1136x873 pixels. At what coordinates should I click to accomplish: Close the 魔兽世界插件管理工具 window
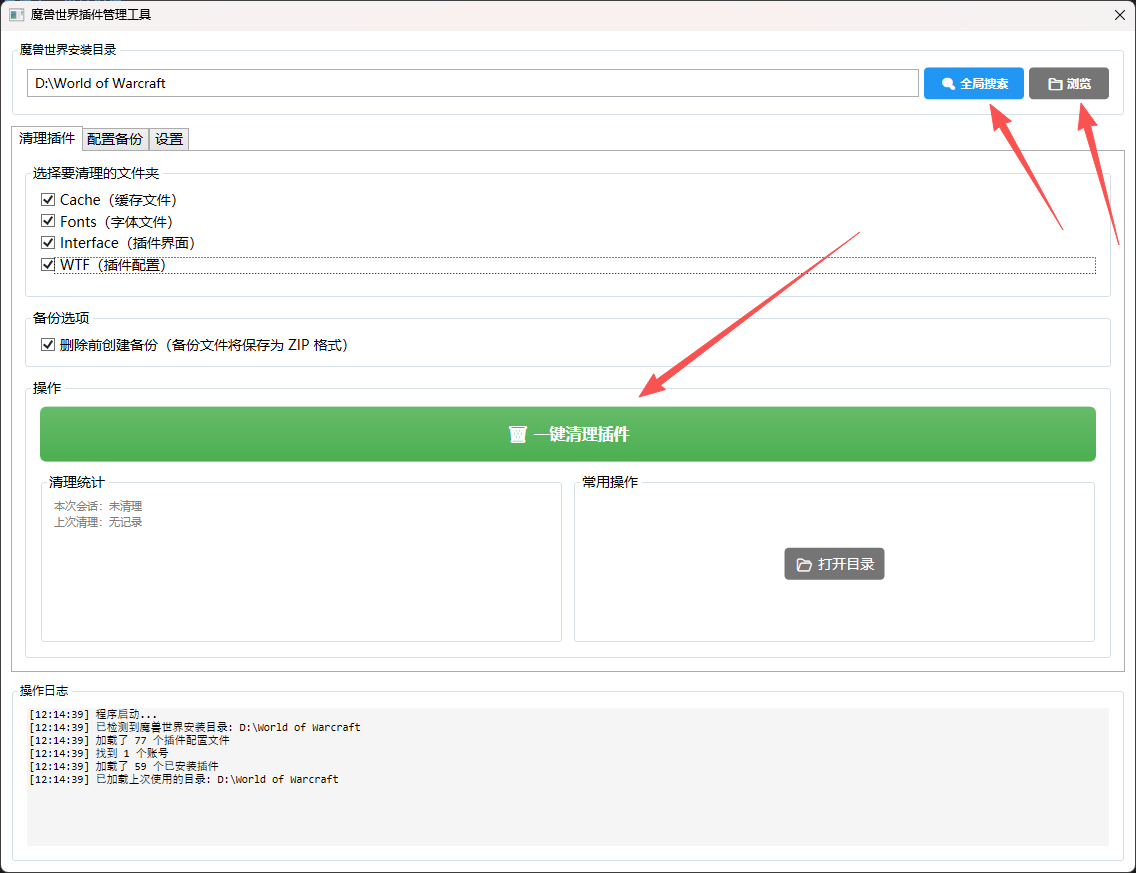tap(1119, 15)
